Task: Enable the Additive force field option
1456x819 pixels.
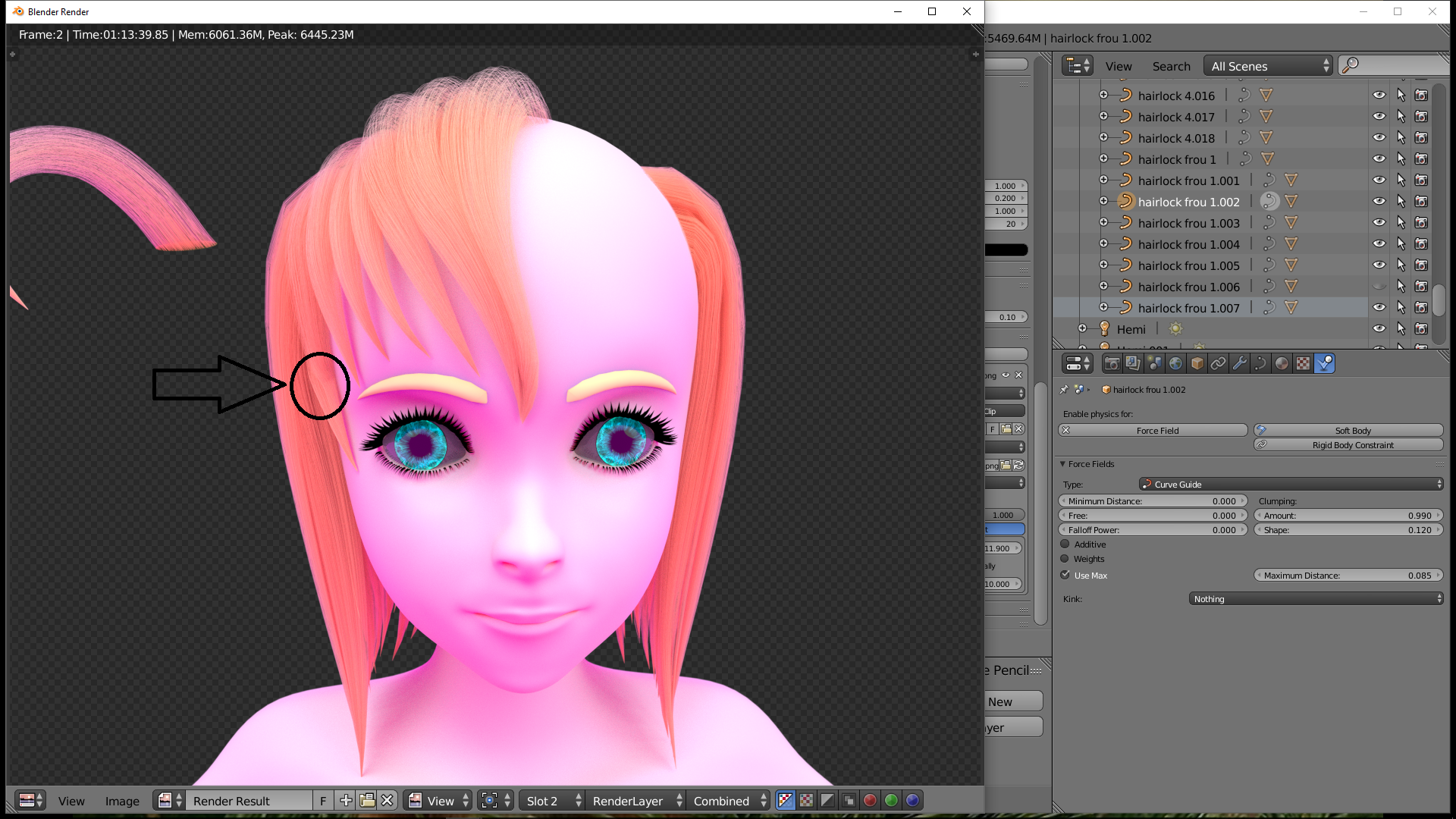Action: (1065, 544)
